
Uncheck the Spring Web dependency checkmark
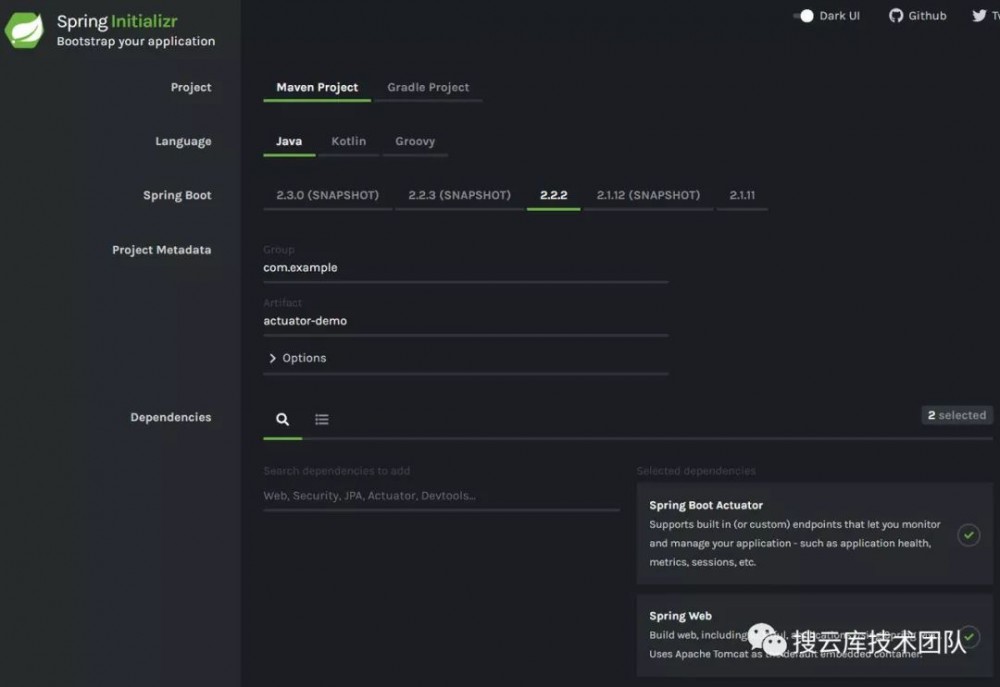(968, 637)
